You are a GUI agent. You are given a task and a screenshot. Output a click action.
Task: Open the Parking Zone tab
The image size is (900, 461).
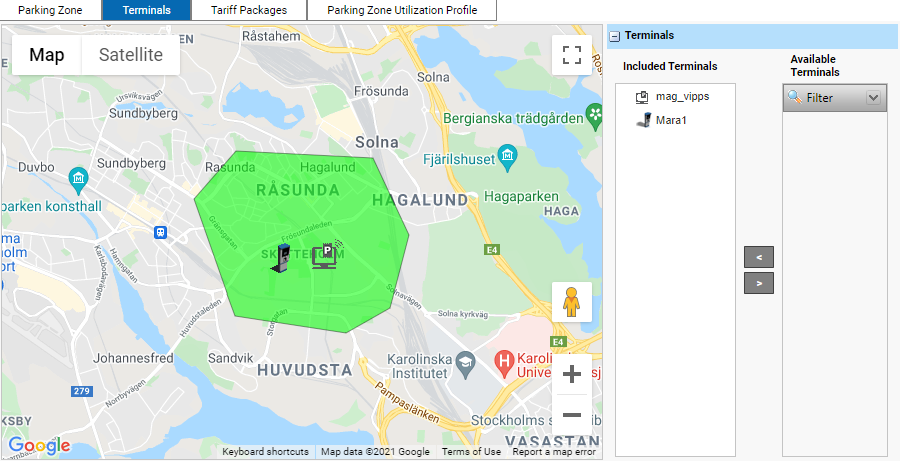[51, 10]
